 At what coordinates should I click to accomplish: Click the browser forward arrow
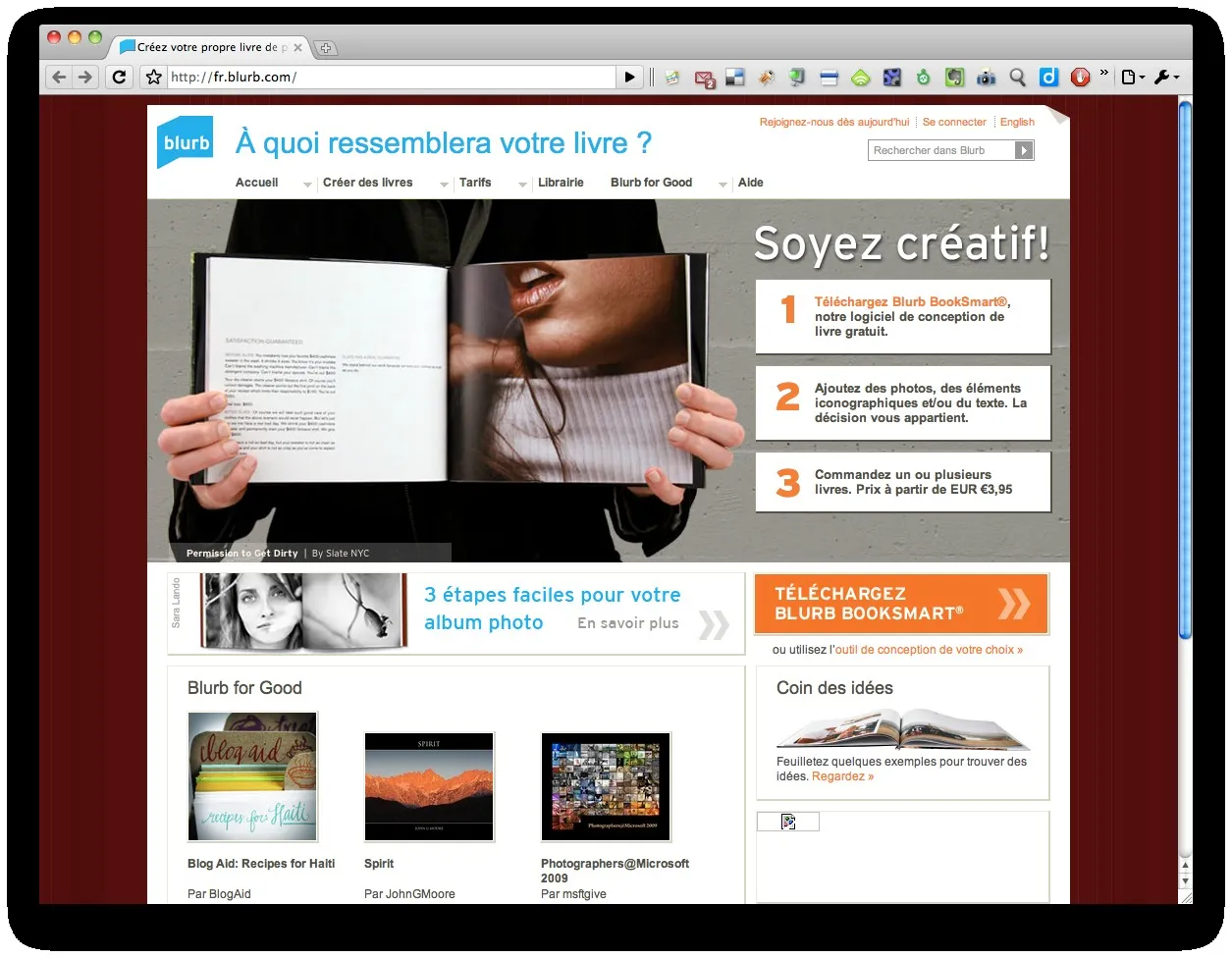85,77
